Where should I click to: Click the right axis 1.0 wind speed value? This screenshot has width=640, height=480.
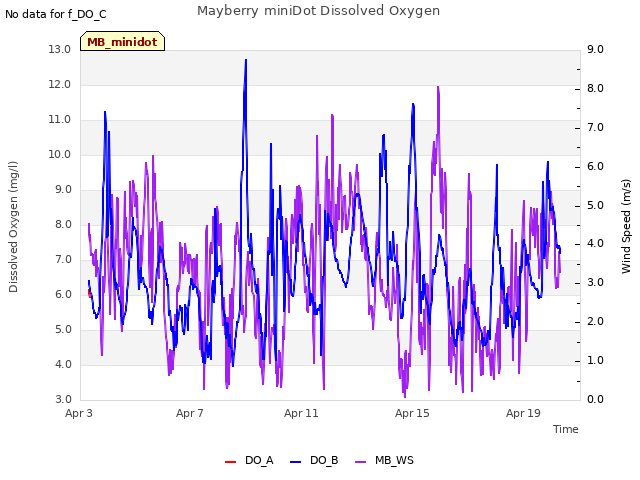point(596,360)
